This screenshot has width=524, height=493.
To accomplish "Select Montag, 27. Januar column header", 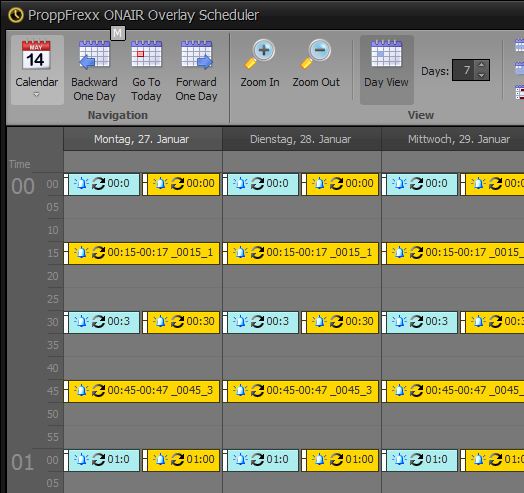I will [142, 139].
